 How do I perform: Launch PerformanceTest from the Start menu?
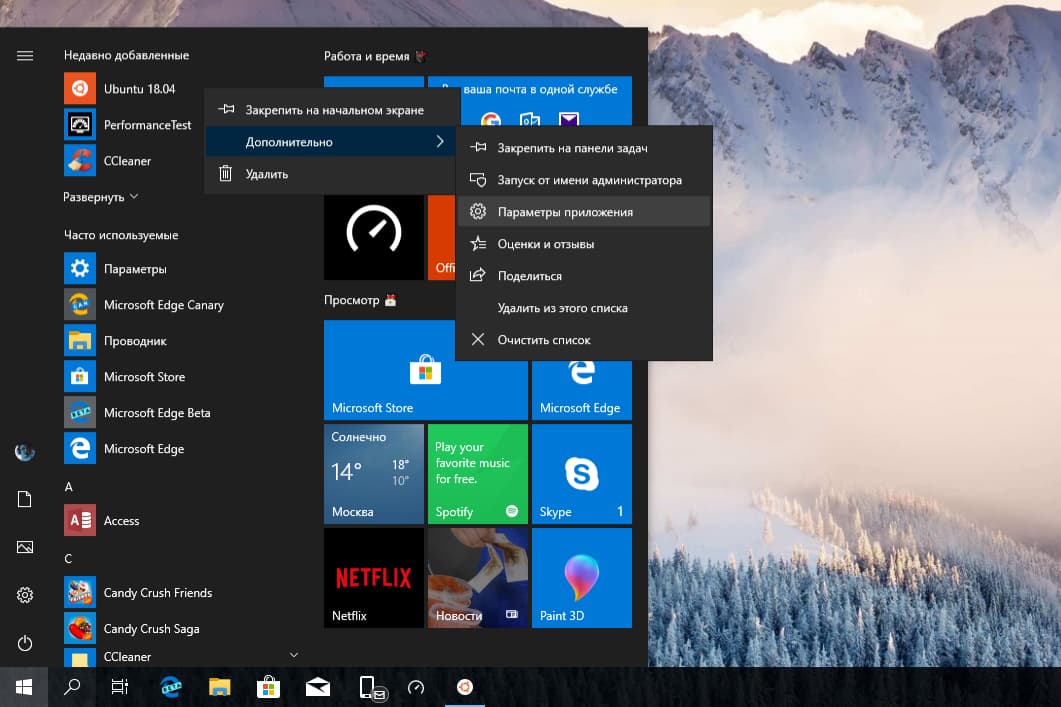tap(148, 124)
